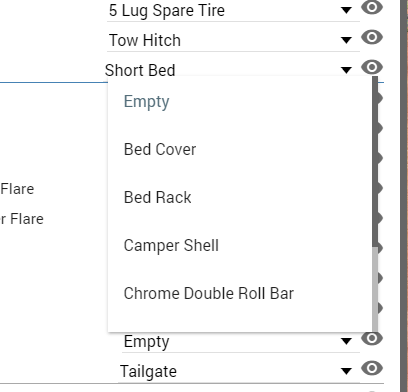This screenshot has height=392, width=408.
Task: Choose Bed Cover from the list
Action: (x=240, y=149)
